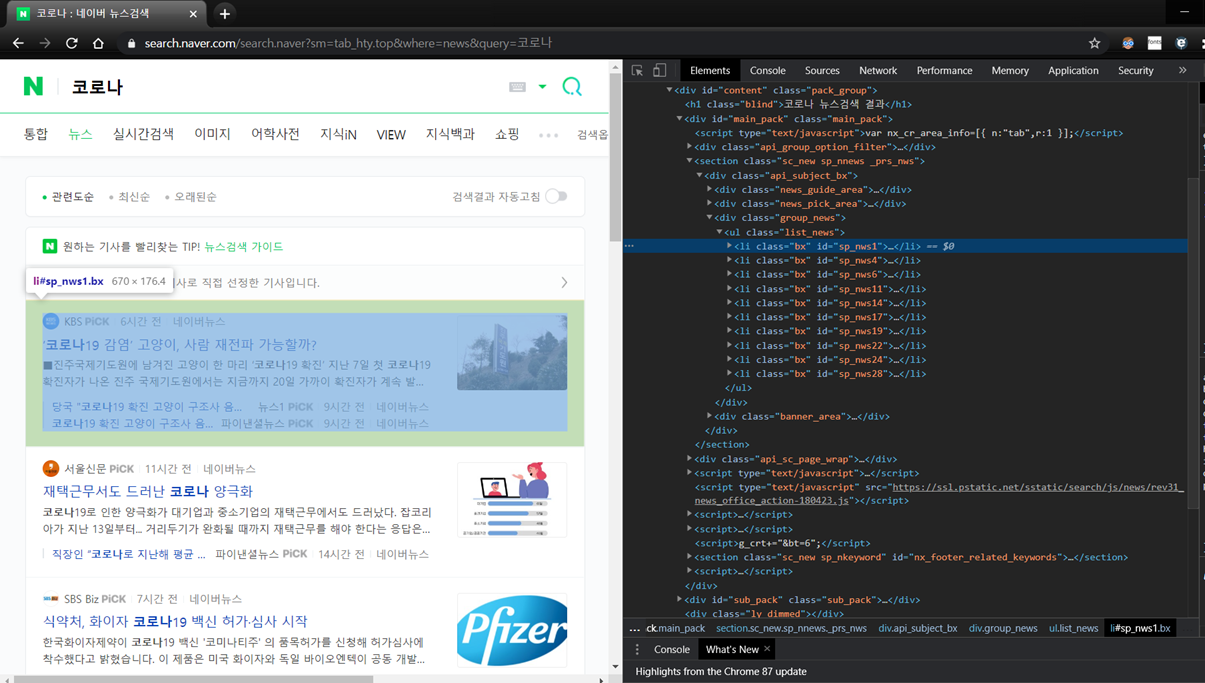This screenshot has width=1205, height=683.
Task: Expand the li sp_nws11 node
Action: pyautogui.click(x=729, y=288)
